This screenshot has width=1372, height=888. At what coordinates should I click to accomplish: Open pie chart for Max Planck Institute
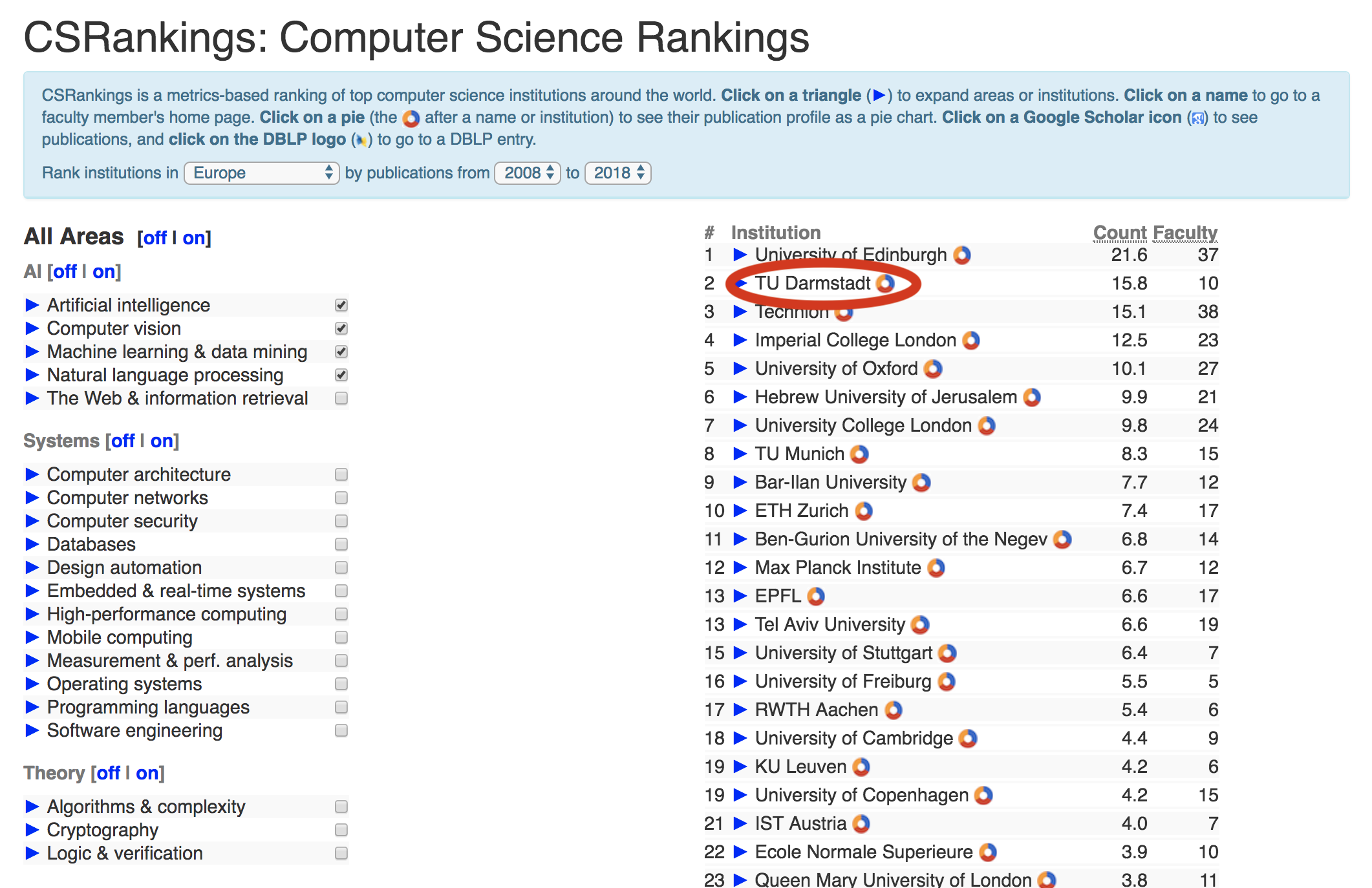[936, 567]
